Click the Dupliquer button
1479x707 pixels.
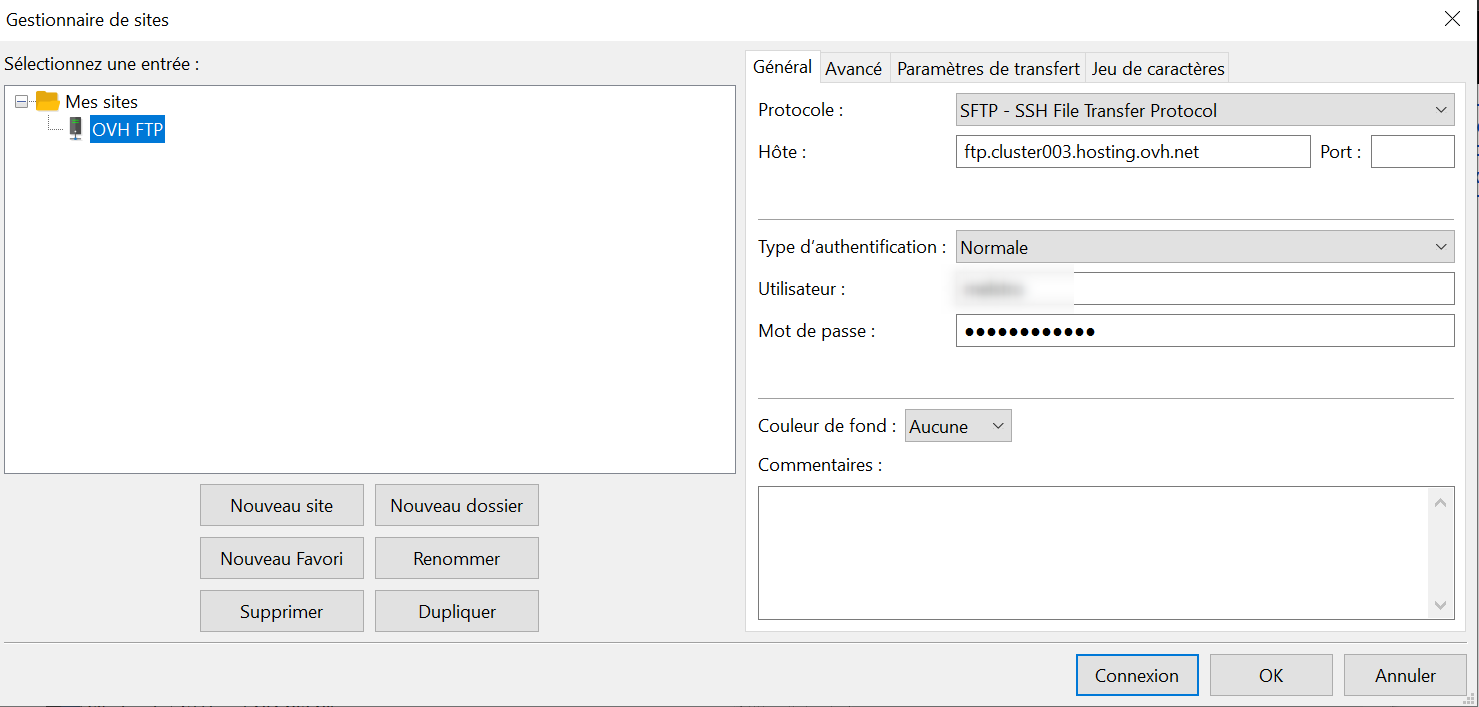coord(456,612)
